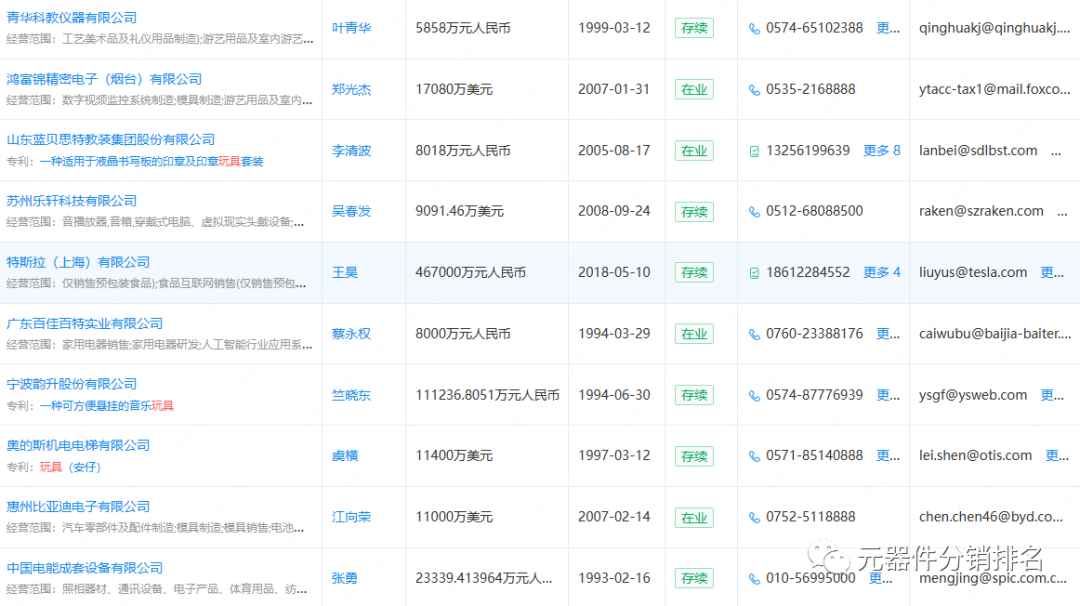This screenshot has width=1080, height=606.
Task: Select capital 9091.46万美元 cell
Action: [459, 211]
